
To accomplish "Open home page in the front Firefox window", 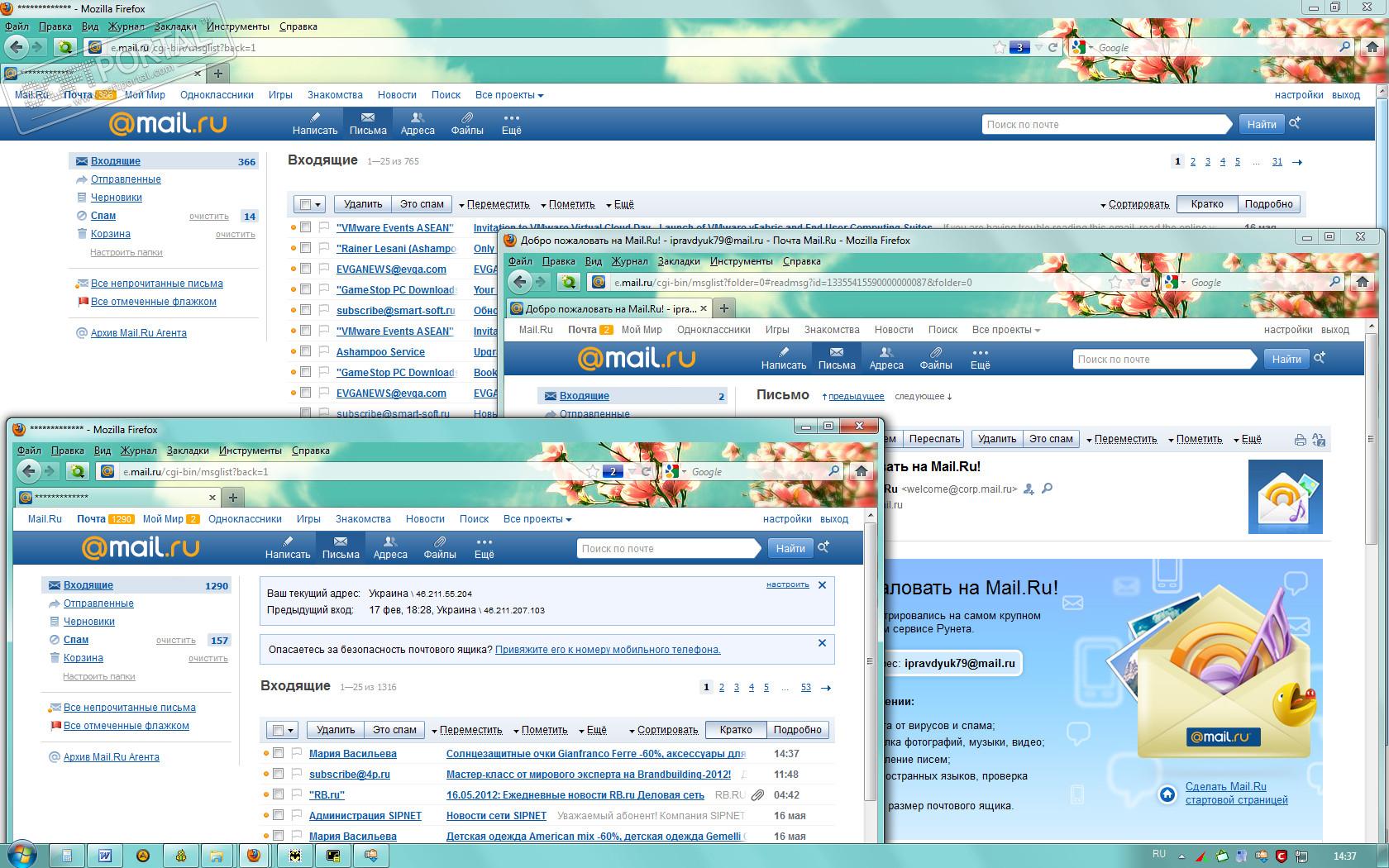I will click(861, 471).
